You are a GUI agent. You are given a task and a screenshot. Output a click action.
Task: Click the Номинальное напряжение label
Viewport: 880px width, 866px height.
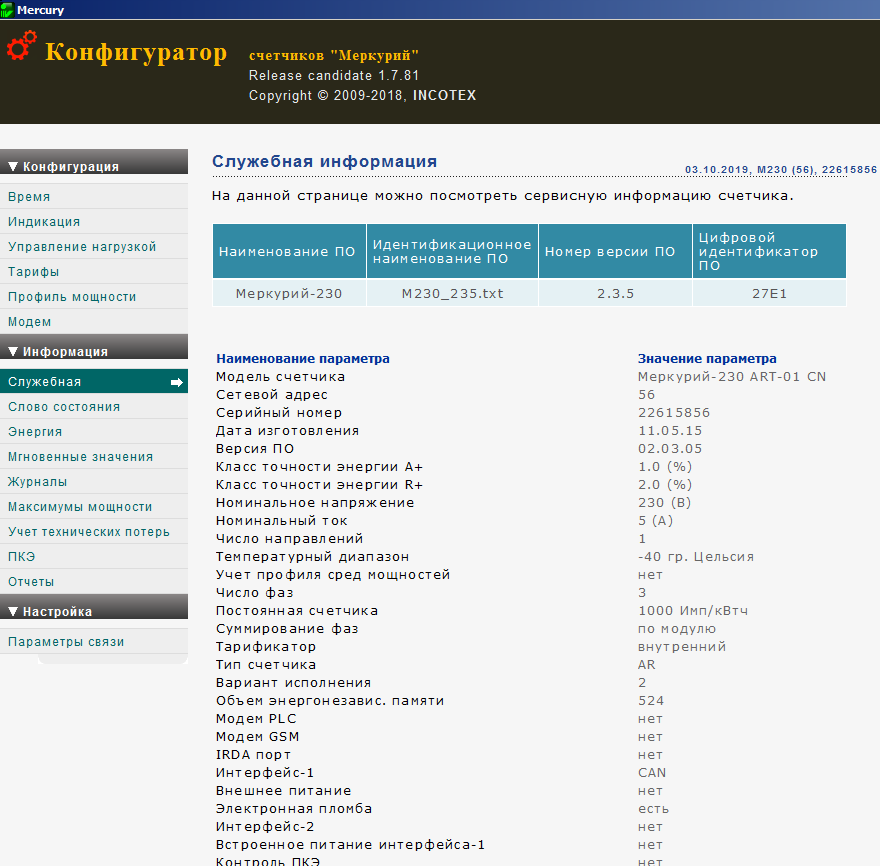coord(315,503)
